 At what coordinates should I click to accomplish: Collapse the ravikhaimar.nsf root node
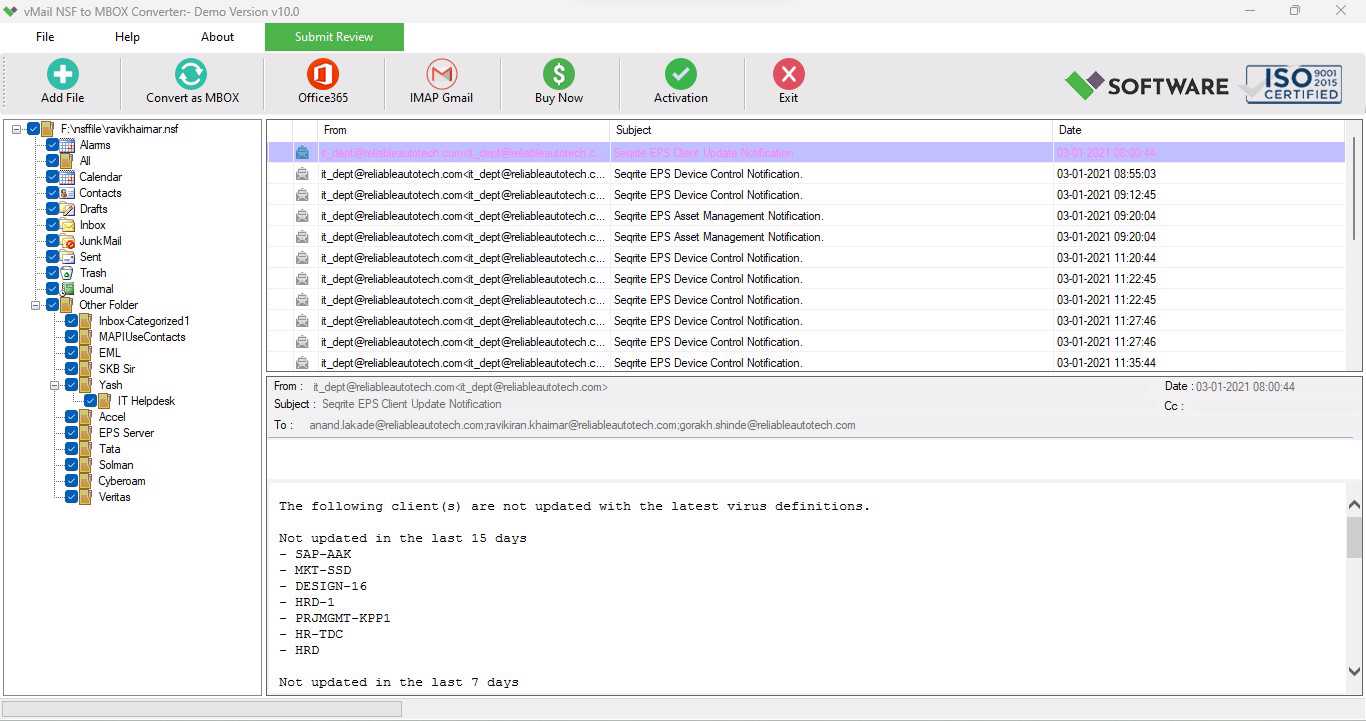(17, 129)
